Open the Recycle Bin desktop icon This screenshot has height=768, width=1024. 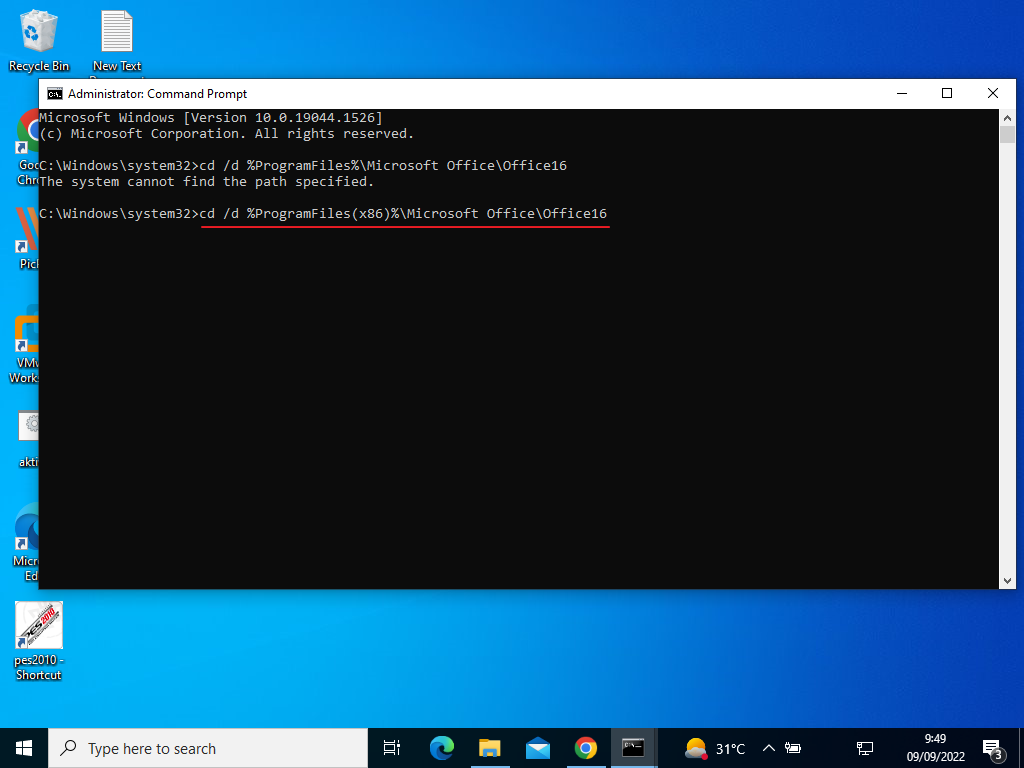39,40
